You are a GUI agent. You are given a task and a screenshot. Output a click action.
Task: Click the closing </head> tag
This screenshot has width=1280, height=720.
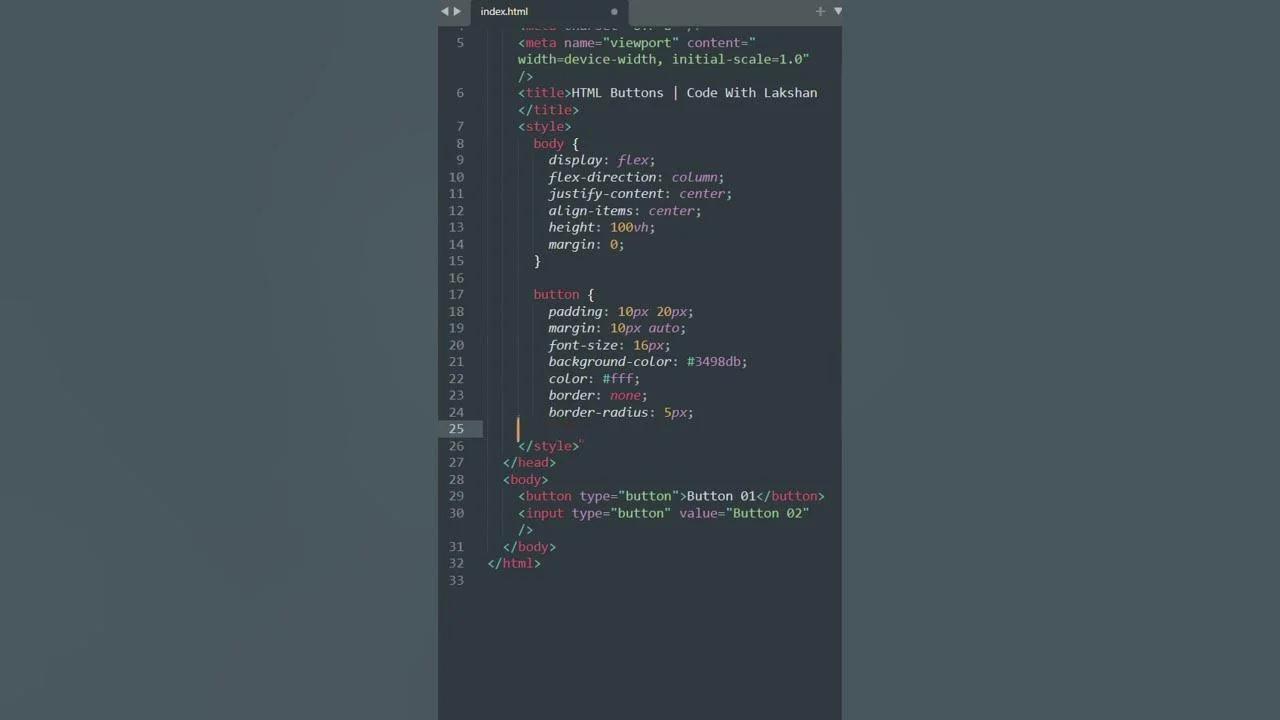529,463
